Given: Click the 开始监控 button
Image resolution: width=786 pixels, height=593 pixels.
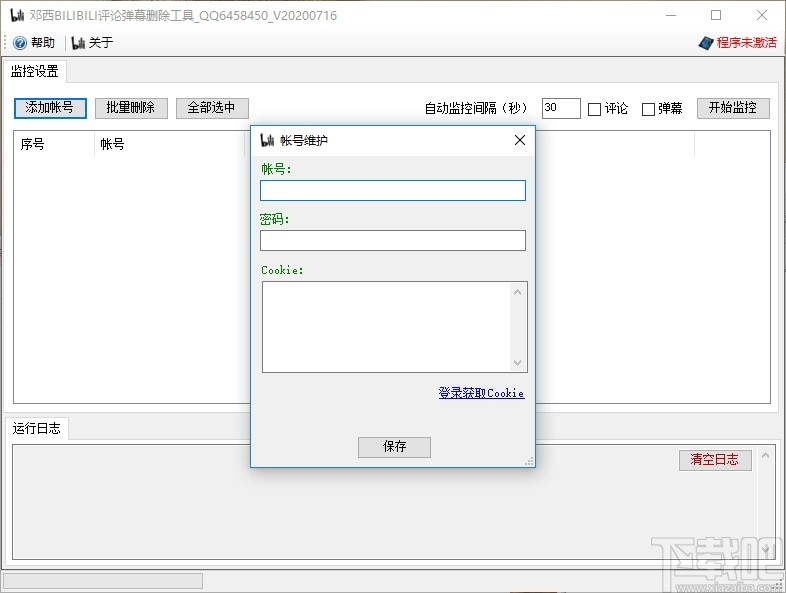Looking at the screenshot, I should coord(733,108).
